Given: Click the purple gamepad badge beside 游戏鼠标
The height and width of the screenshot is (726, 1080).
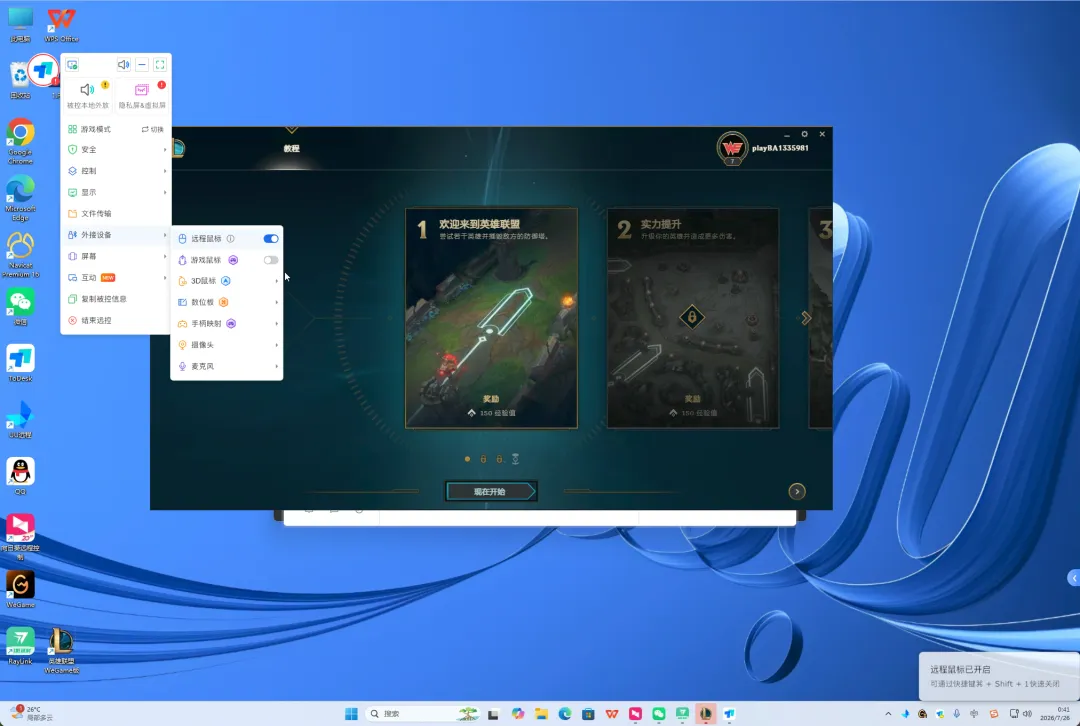Looking at the screenshot, I should pyautogui.click(x=233, y=260).
